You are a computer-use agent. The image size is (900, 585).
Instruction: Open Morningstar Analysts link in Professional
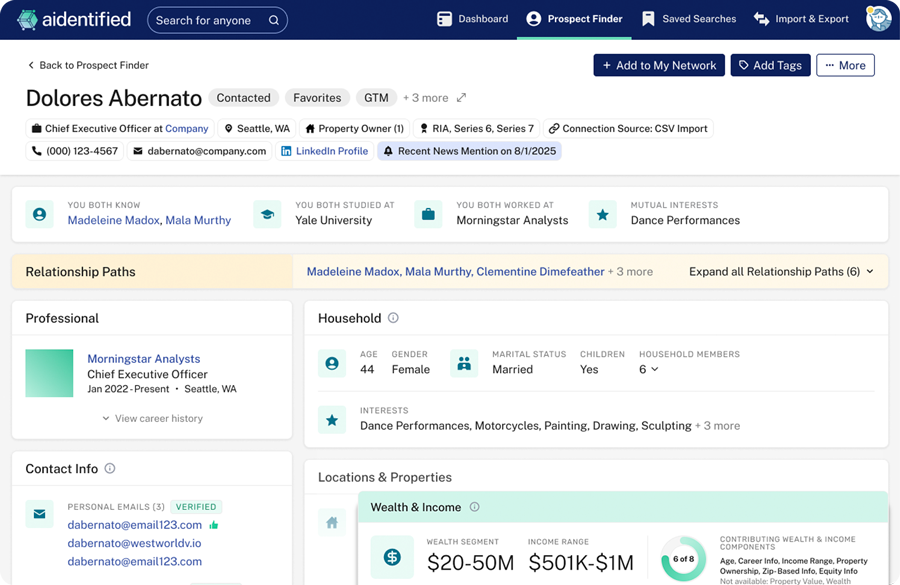click(x=143, y=359)
